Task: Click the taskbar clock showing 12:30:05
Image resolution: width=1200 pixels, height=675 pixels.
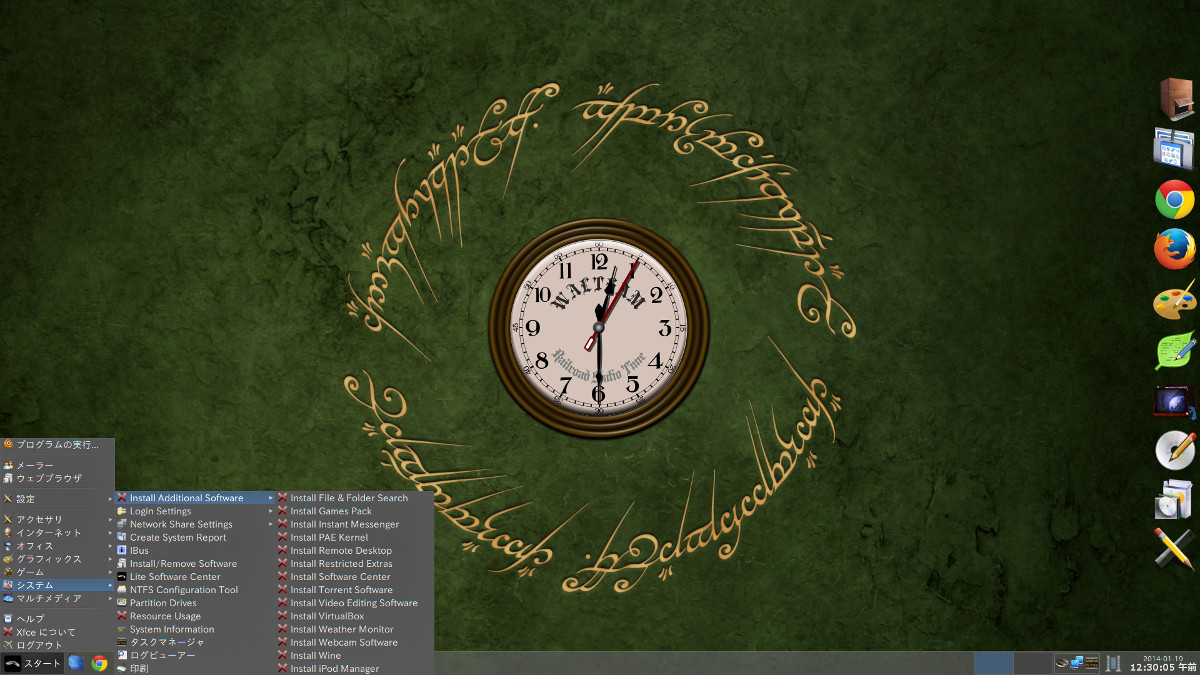Action: pyautogui.click(x=1163, y=663)
